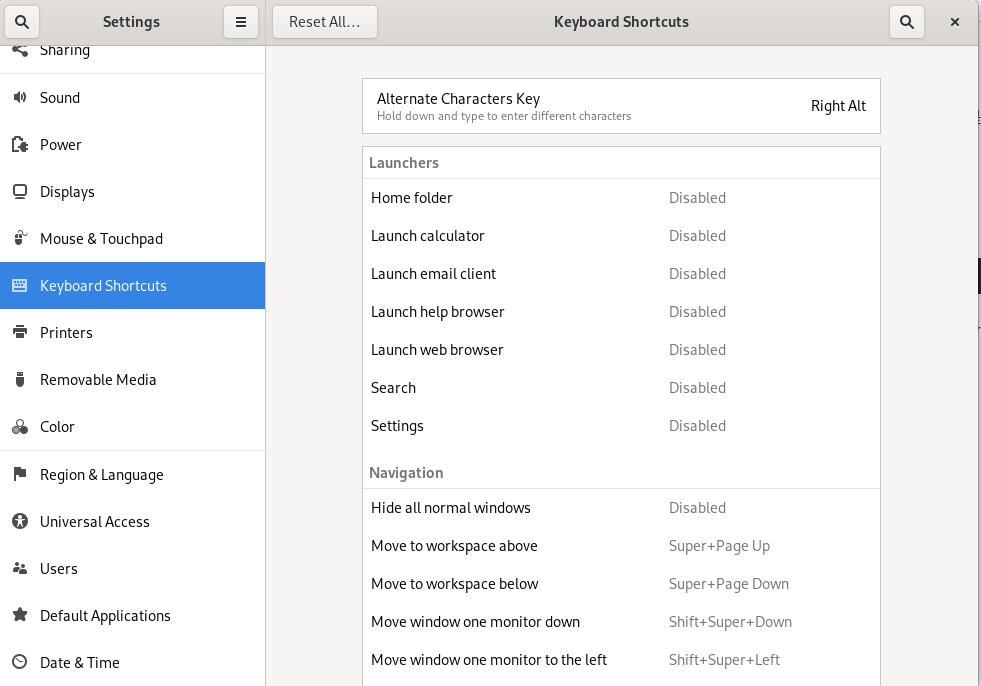Click the Printers icon in sidebar
This screenshot has width=981, height=686.
click(20, 333)
